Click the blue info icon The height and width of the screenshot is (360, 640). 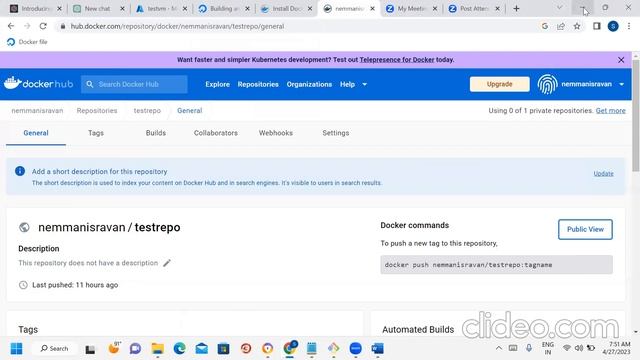[x=20, y=171]
